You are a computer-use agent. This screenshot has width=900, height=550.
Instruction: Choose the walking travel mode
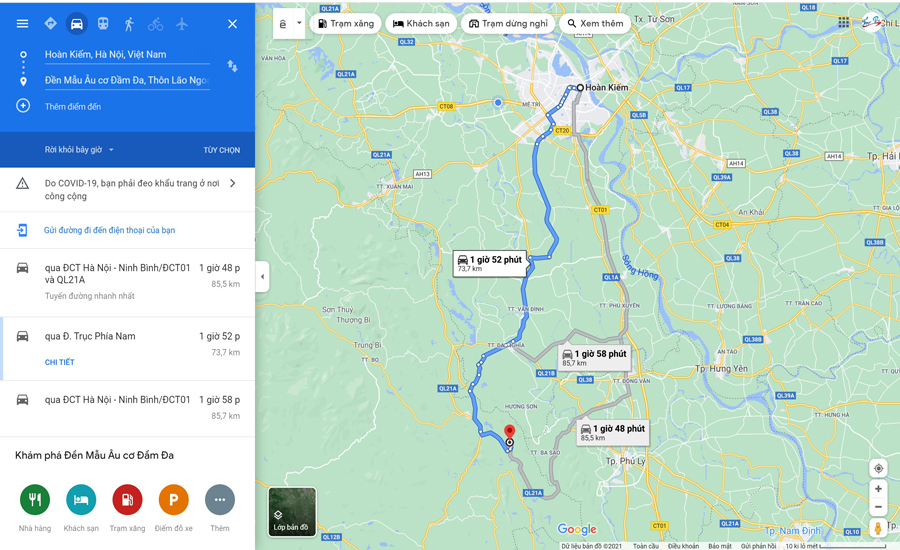click(x=129, y=24)
